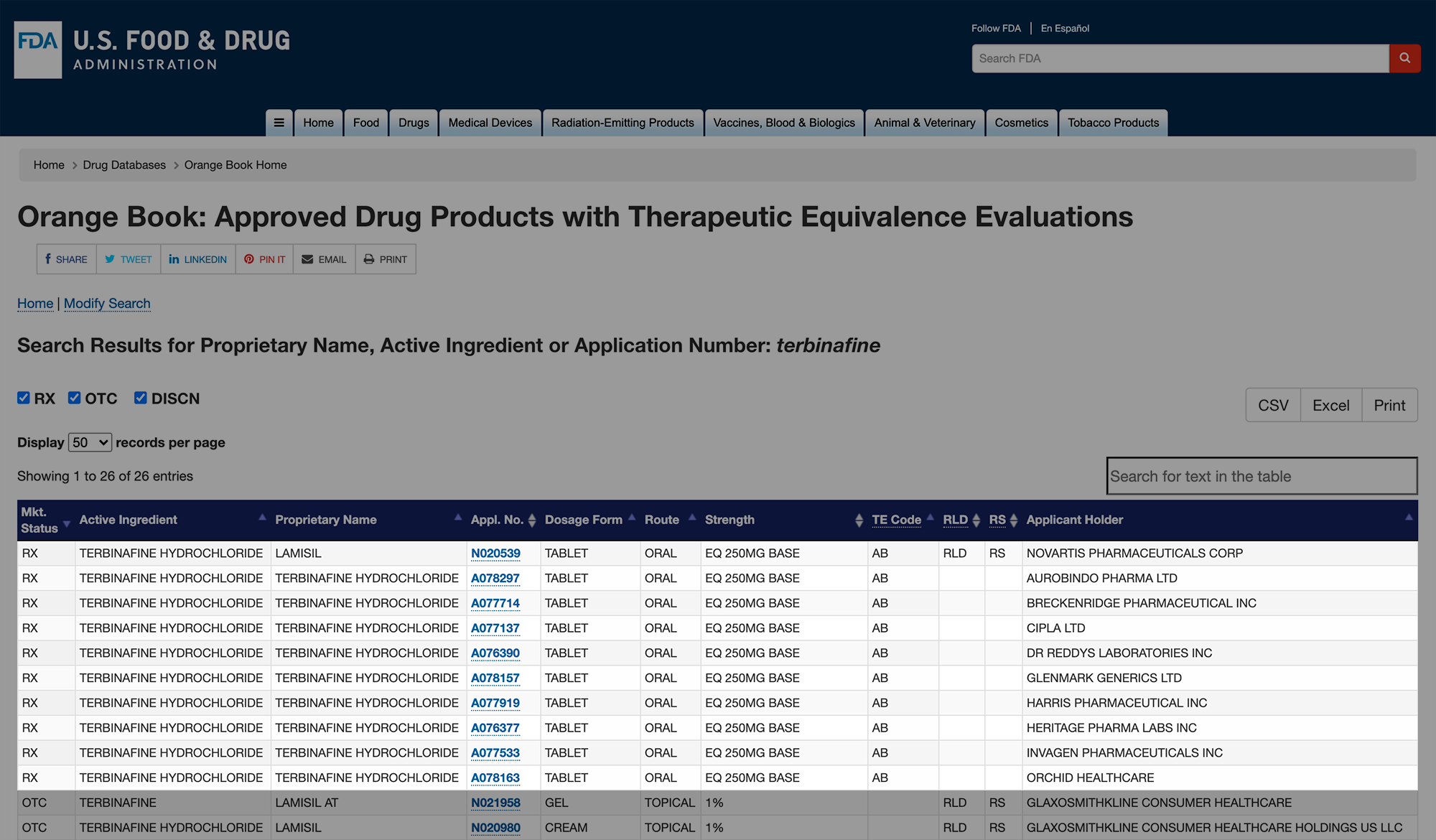Screen dimensions: 1436x840
Task: Sort by RS column
Action: click(1014, 520)
